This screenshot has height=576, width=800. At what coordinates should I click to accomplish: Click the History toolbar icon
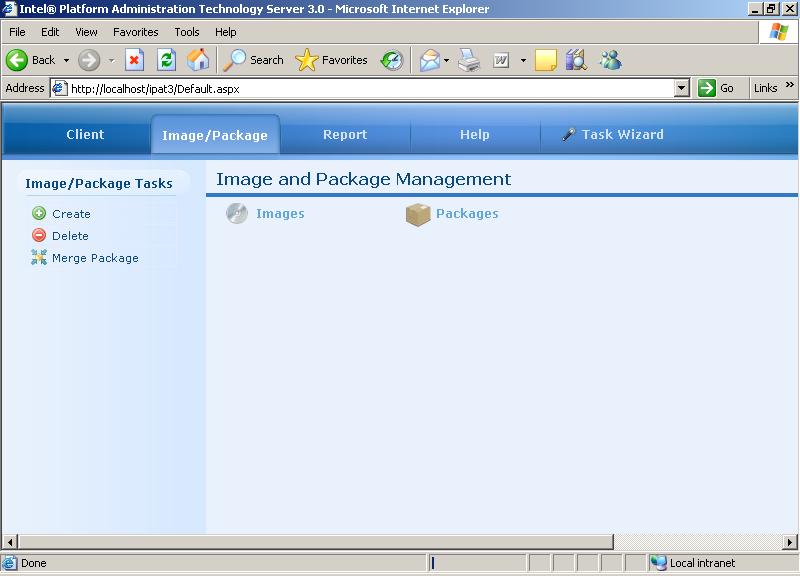click(392, 60)
